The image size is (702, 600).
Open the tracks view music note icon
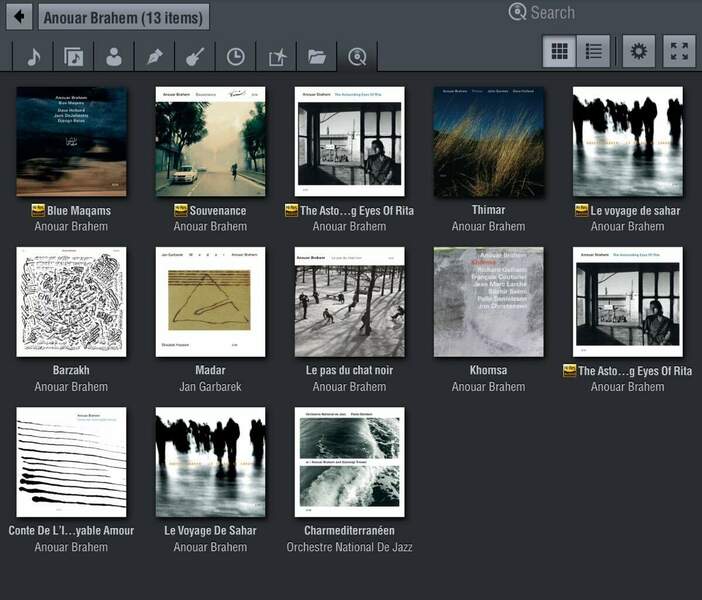pos(33,57)
